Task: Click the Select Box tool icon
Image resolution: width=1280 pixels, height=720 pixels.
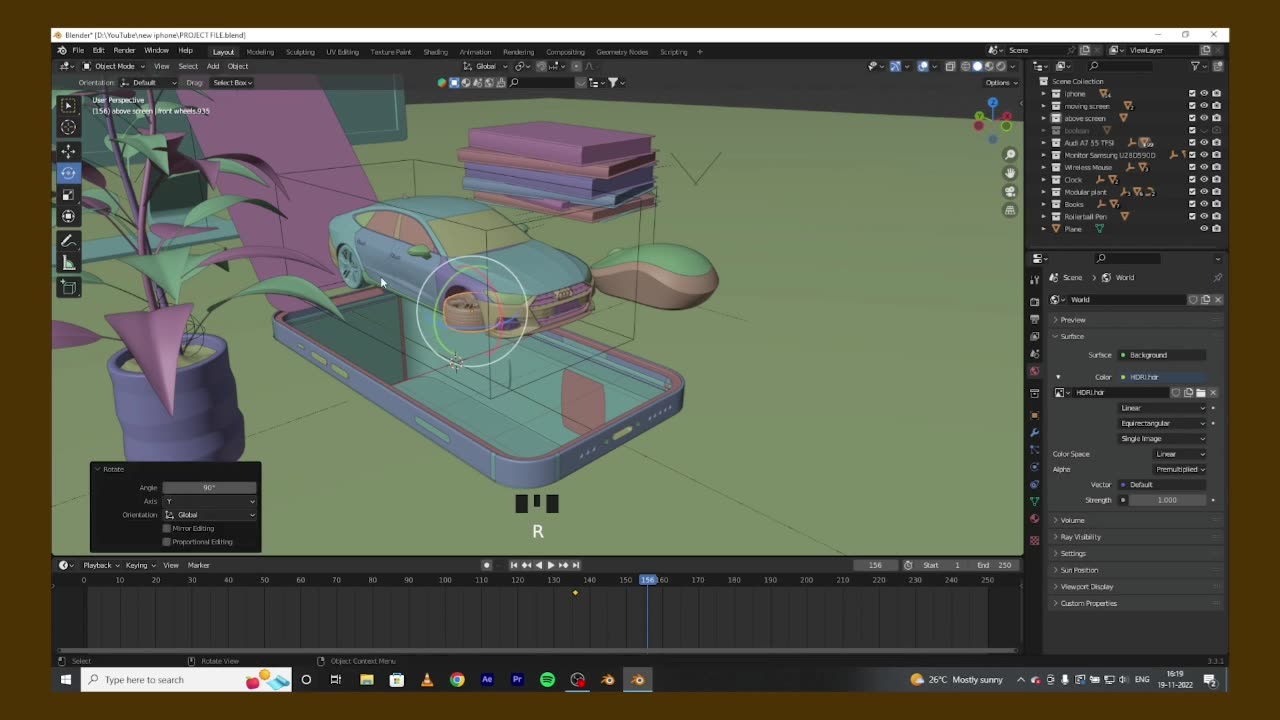Action: click(68, 105)
